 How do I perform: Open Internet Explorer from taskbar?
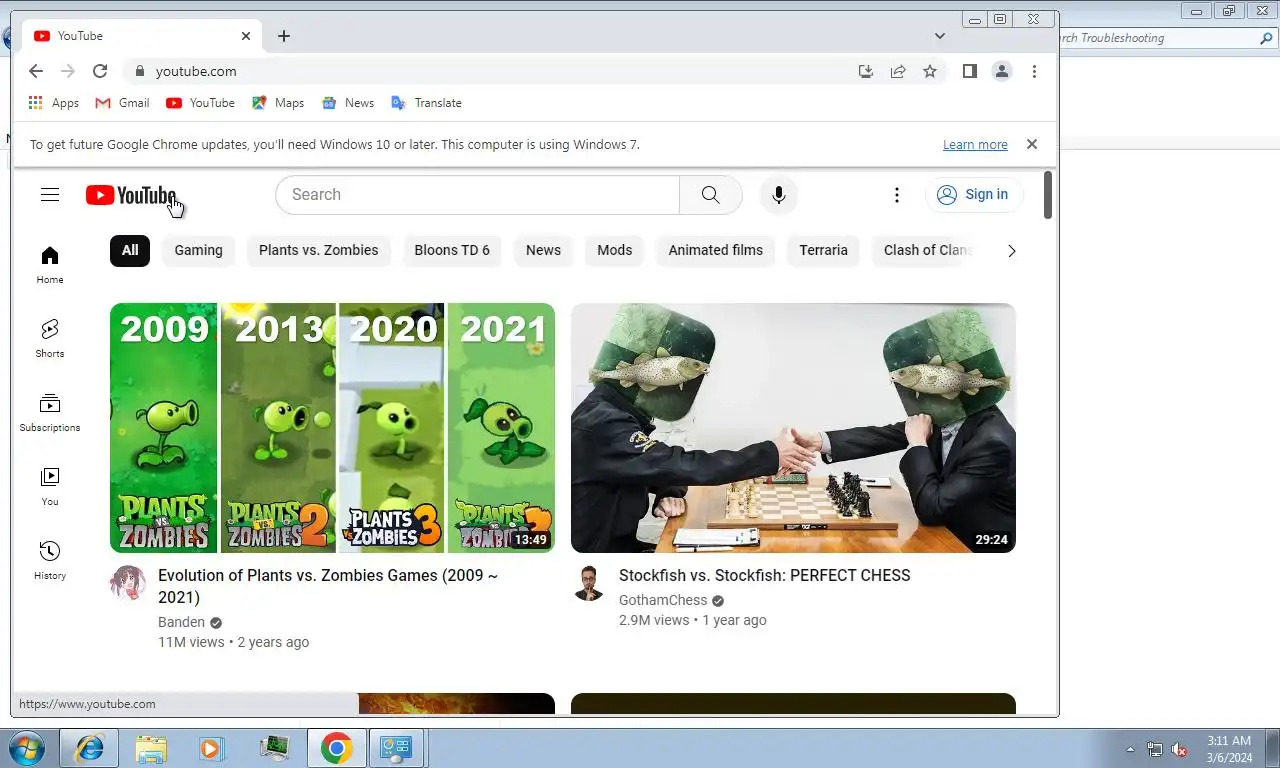click(90, 748)
